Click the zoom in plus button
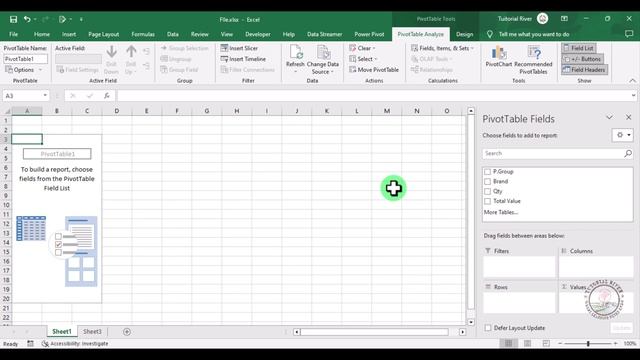The width and height of the screenshot is (640, 360). 616,344
